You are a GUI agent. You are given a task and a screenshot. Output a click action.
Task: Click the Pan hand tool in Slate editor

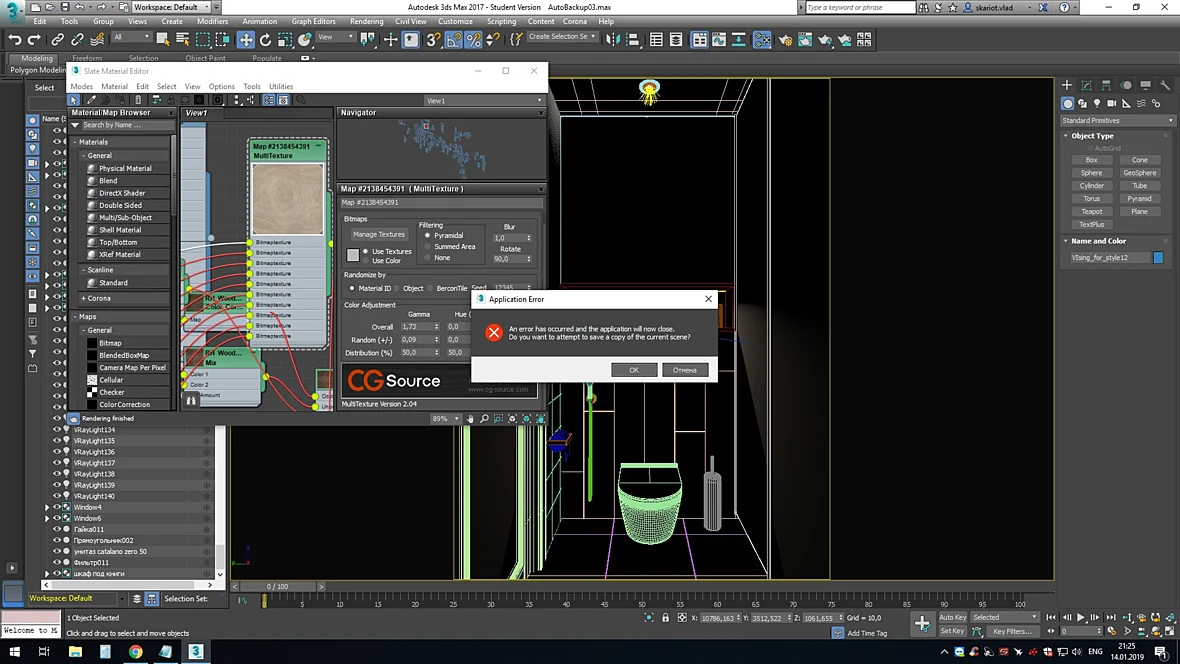pos(470,419)
